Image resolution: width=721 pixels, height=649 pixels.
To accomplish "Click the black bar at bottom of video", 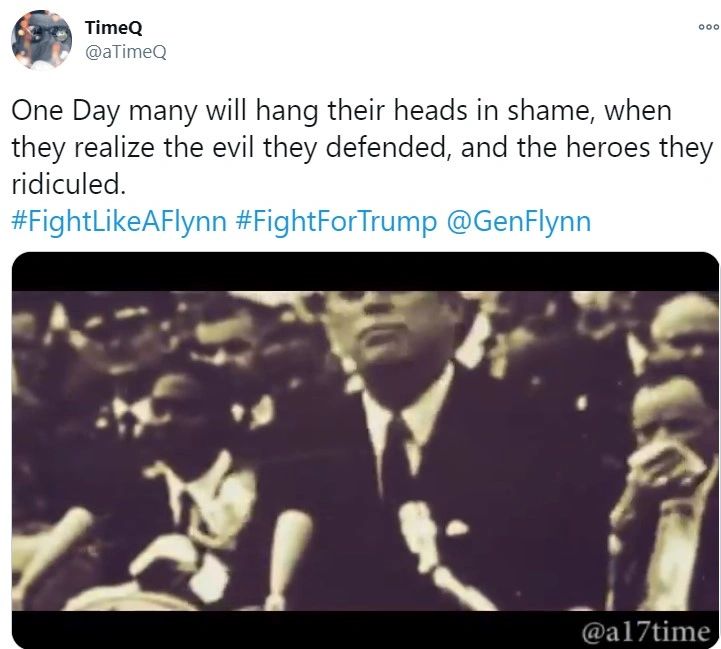I will (x=365, y=630).
